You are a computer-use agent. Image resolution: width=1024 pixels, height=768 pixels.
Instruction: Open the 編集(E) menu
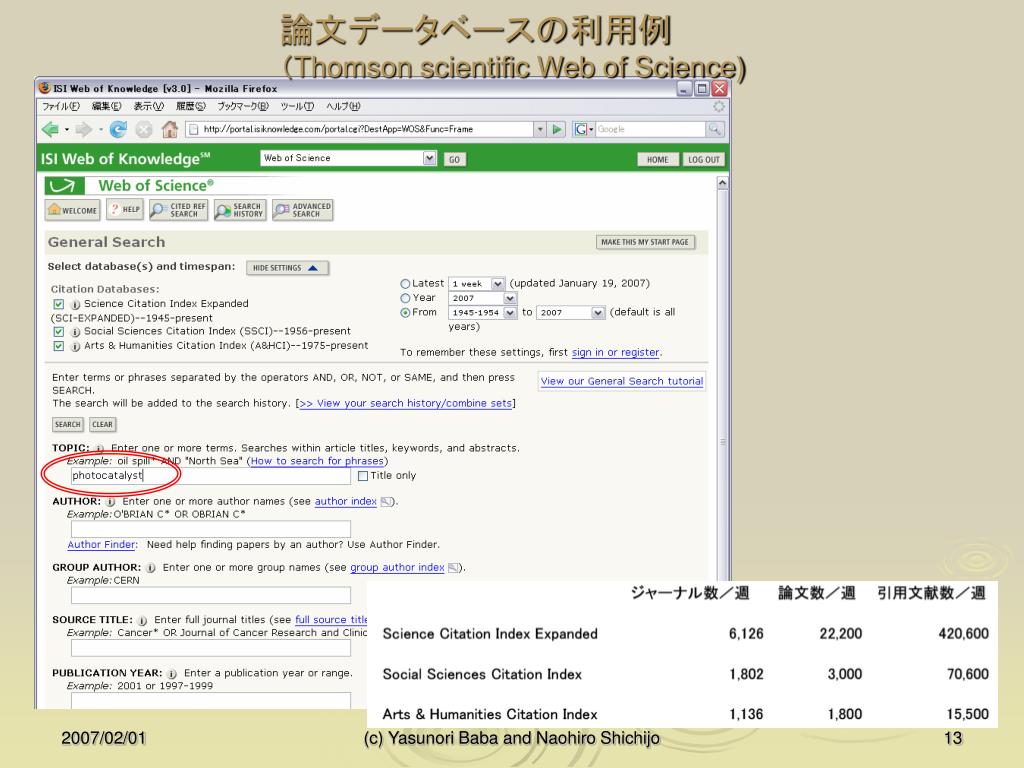[106, 106]
